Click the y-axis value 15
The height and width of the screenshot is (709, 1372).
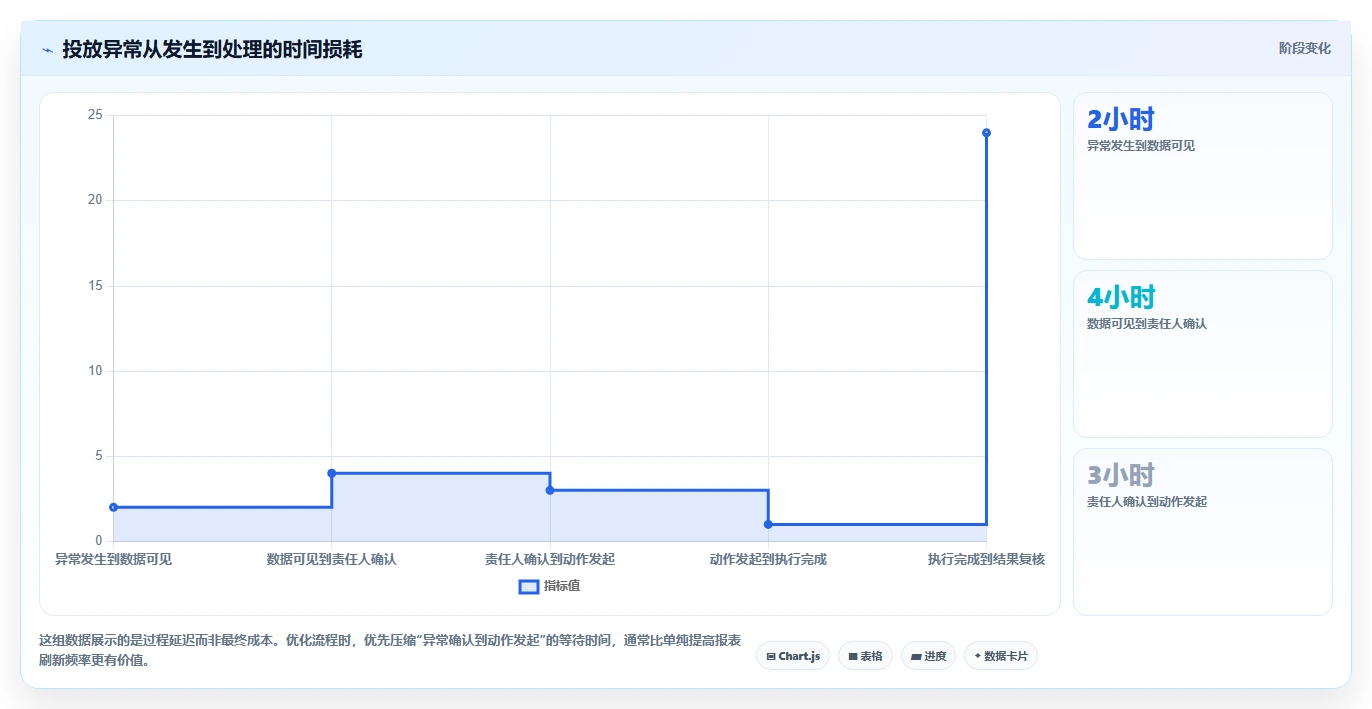coord(95,286)
